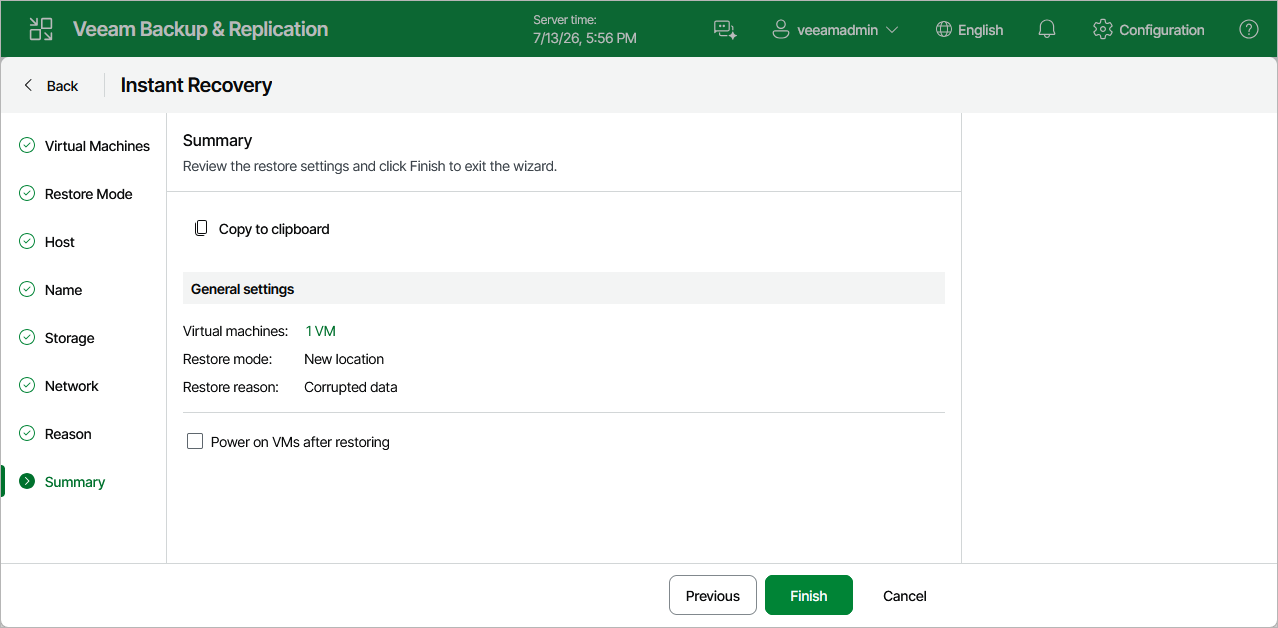Click the Reason step checkmark icon
This screenshot has width=1278, height=628.
[27, 434]
